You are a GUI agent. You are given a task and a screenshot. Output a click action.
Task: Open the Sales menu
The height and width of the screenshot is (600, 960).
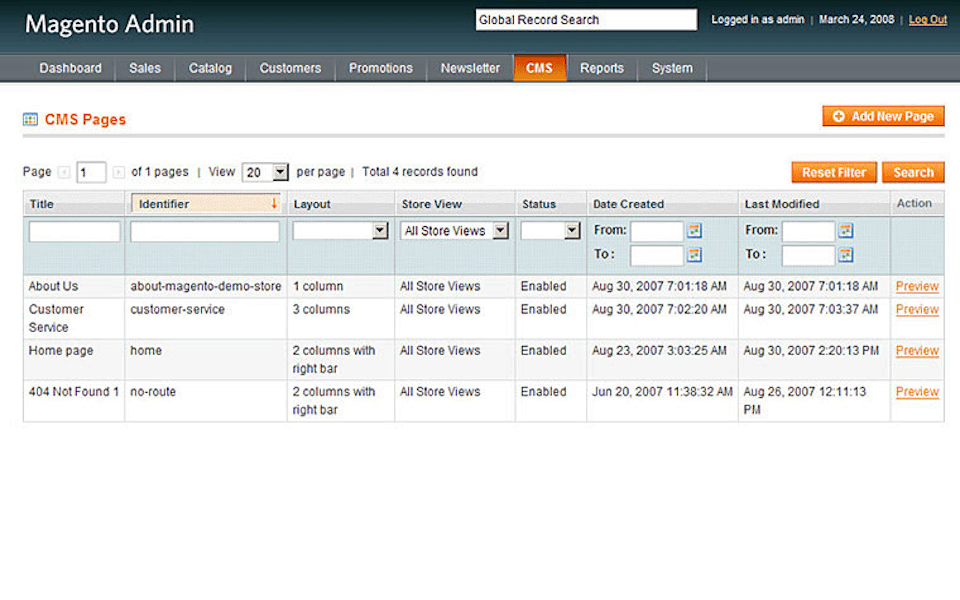pyautogui.click(x=144, y=68)
